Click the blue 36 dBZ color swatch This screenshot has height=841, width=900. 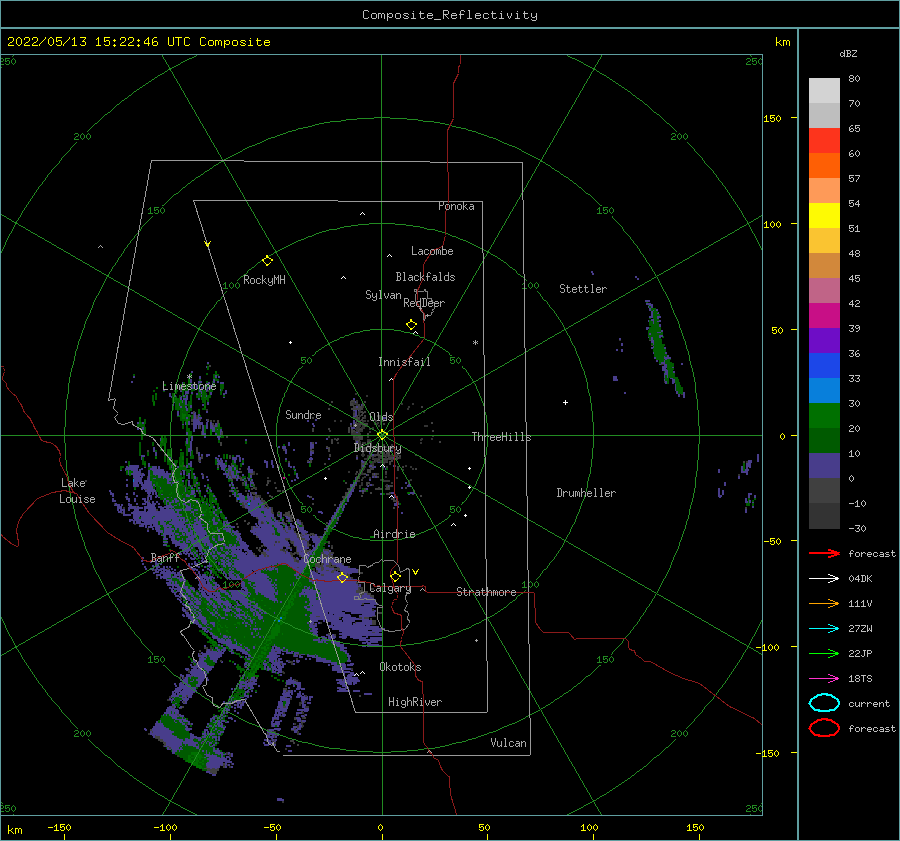824,365
